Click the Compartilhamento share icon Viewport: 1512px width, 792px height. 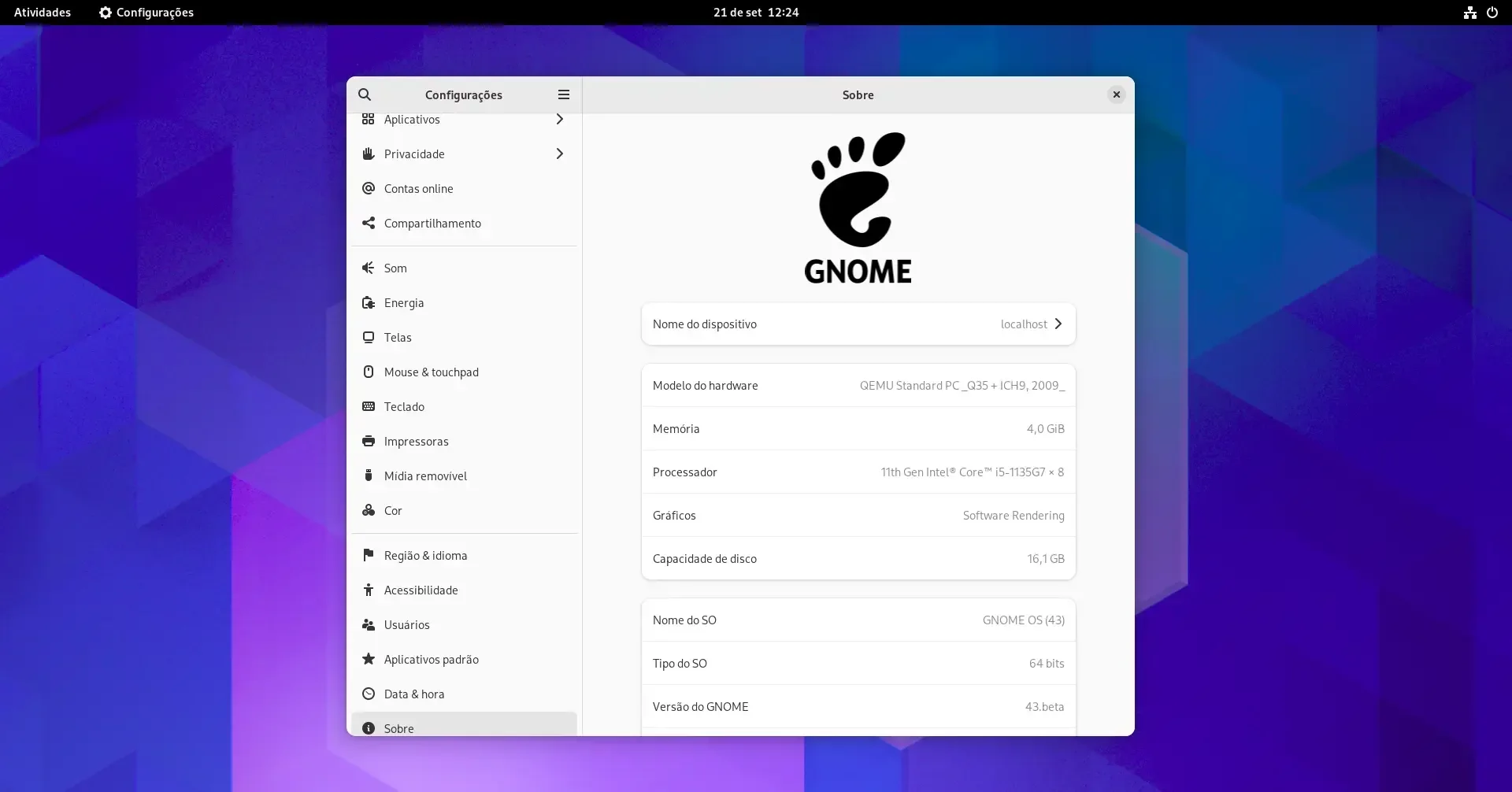point(368,223)
